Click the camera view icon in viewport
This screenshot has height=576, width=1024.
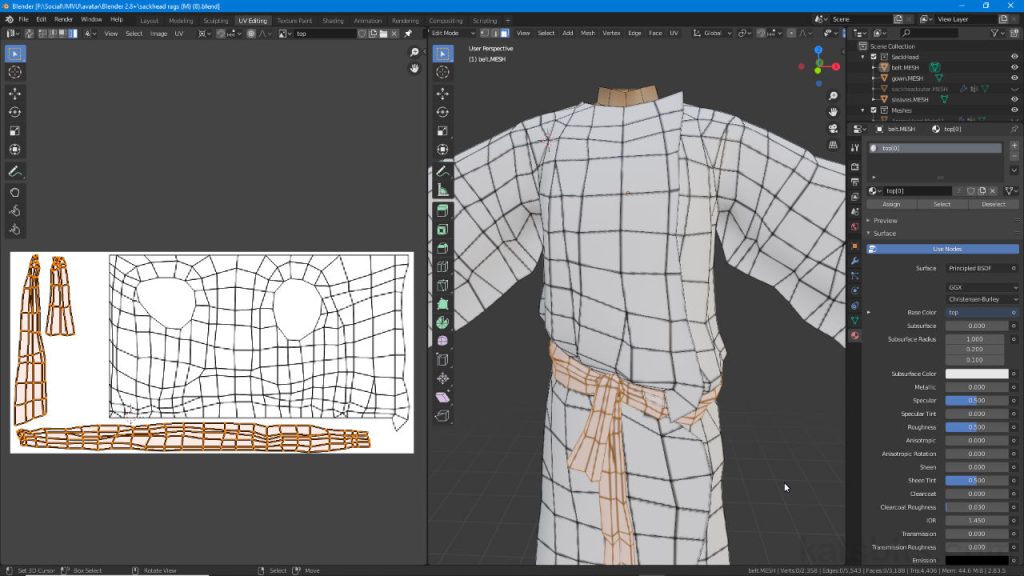(x=833, y=130)
